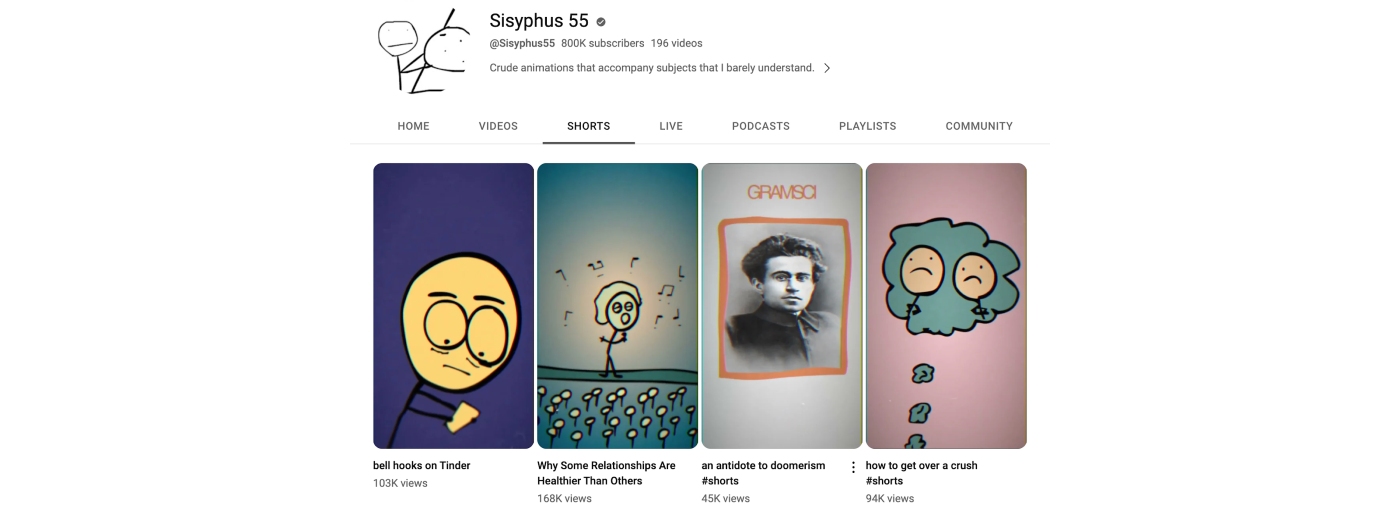
Task: Open the Community tab
Action: point(979,126)
